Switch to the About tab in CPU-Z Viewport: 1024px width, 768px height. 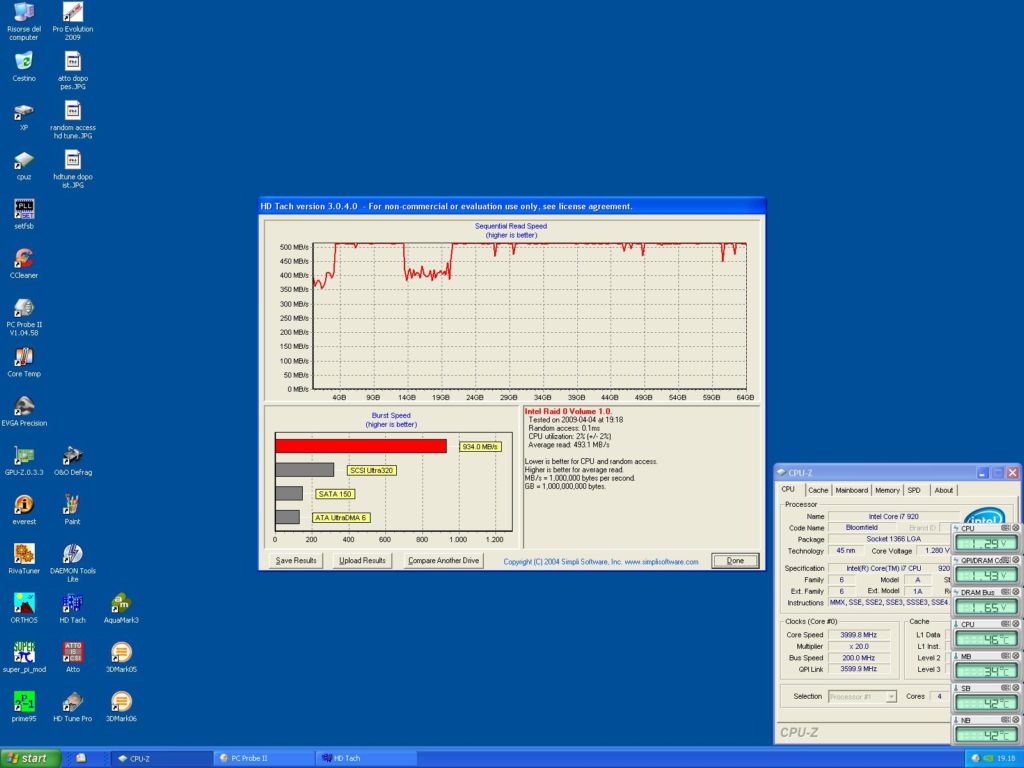click(943, 490)
